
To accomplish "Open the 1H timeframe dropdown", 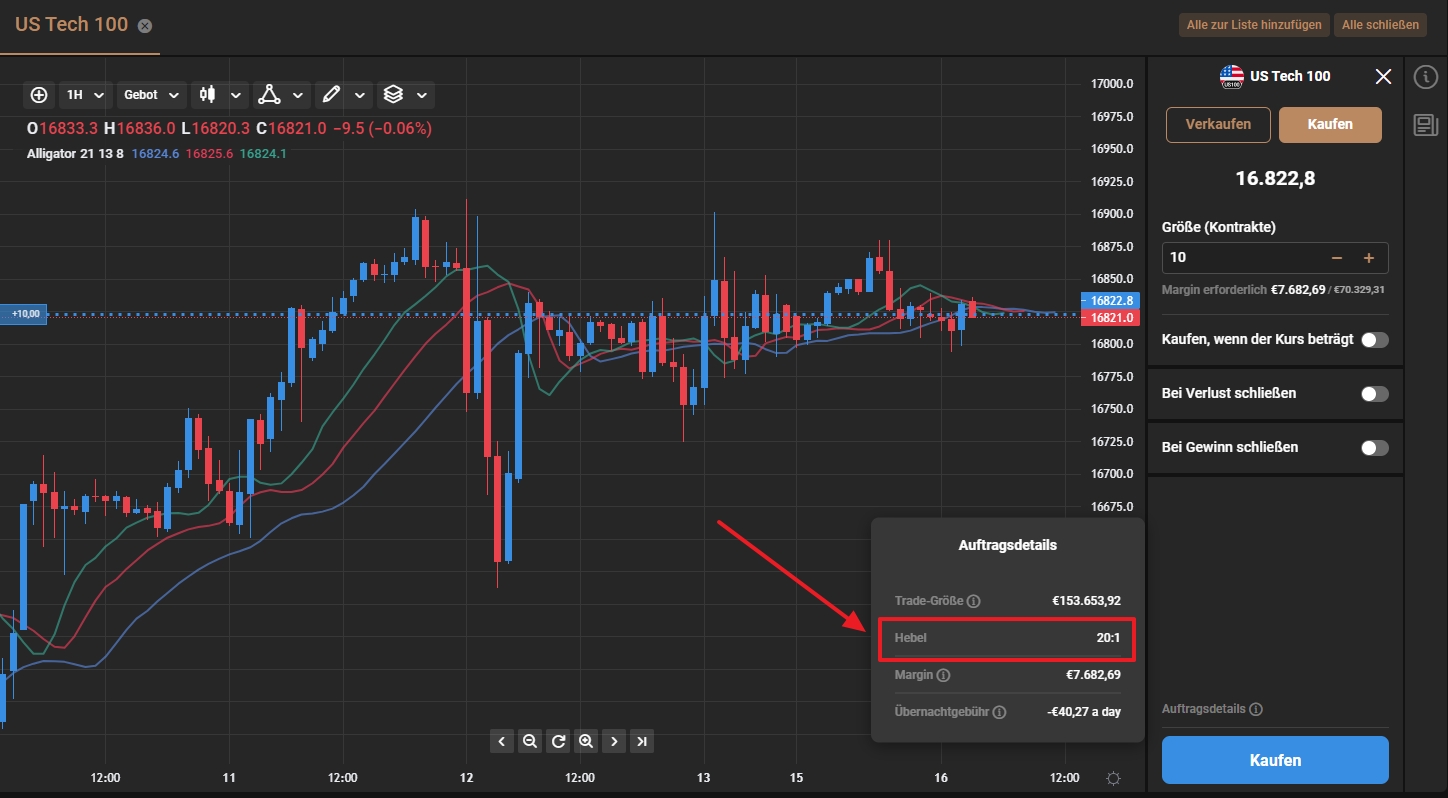I will point(84,95).
